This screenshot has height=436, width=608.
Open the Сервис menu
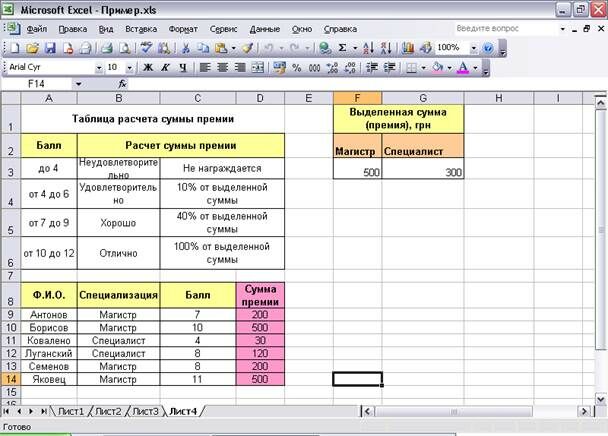[x=223, y=29]
